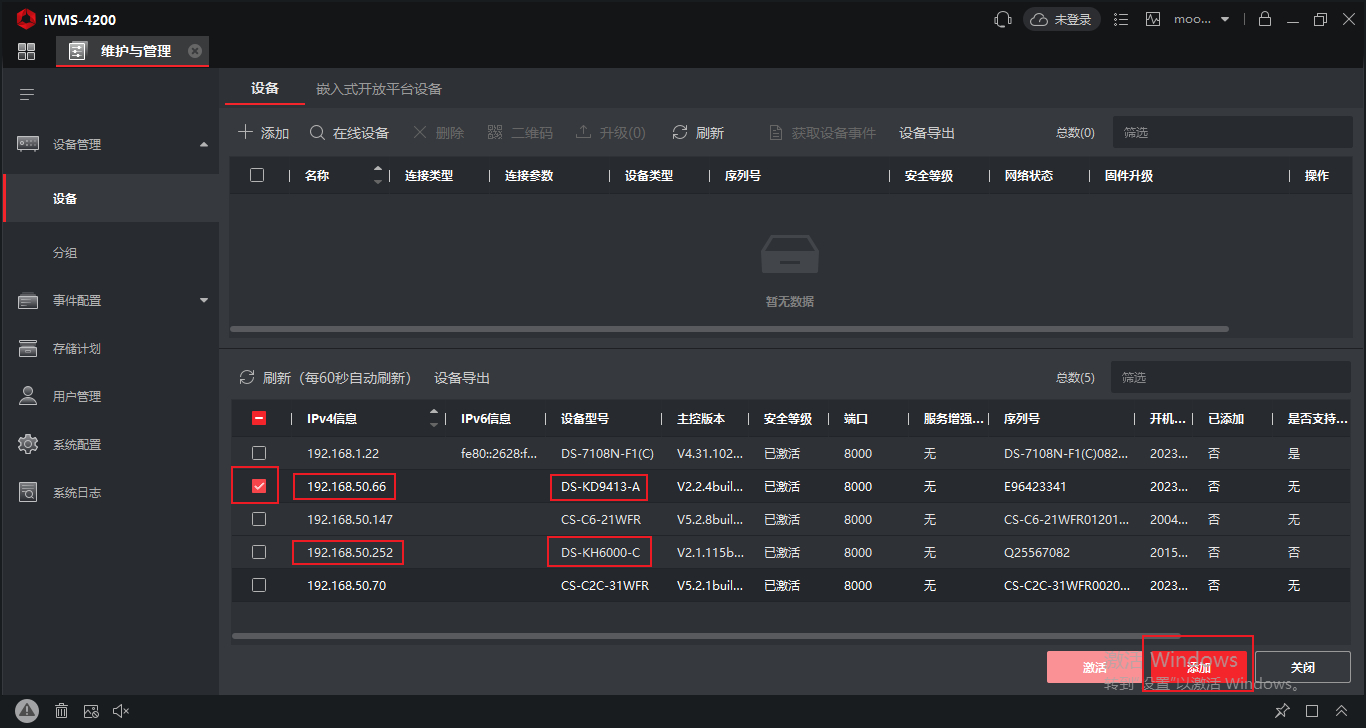Image resolution: width=1366 pixels, height=728 pixels.
Task: Switch to the 设备 tab
Action: 265,88
